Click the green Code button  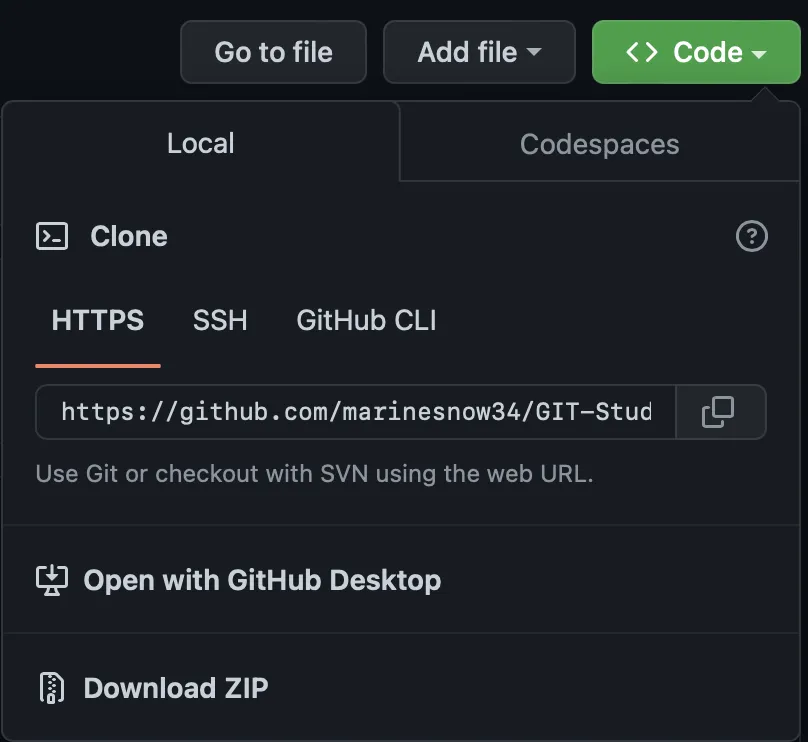click(x=696, y=52)
